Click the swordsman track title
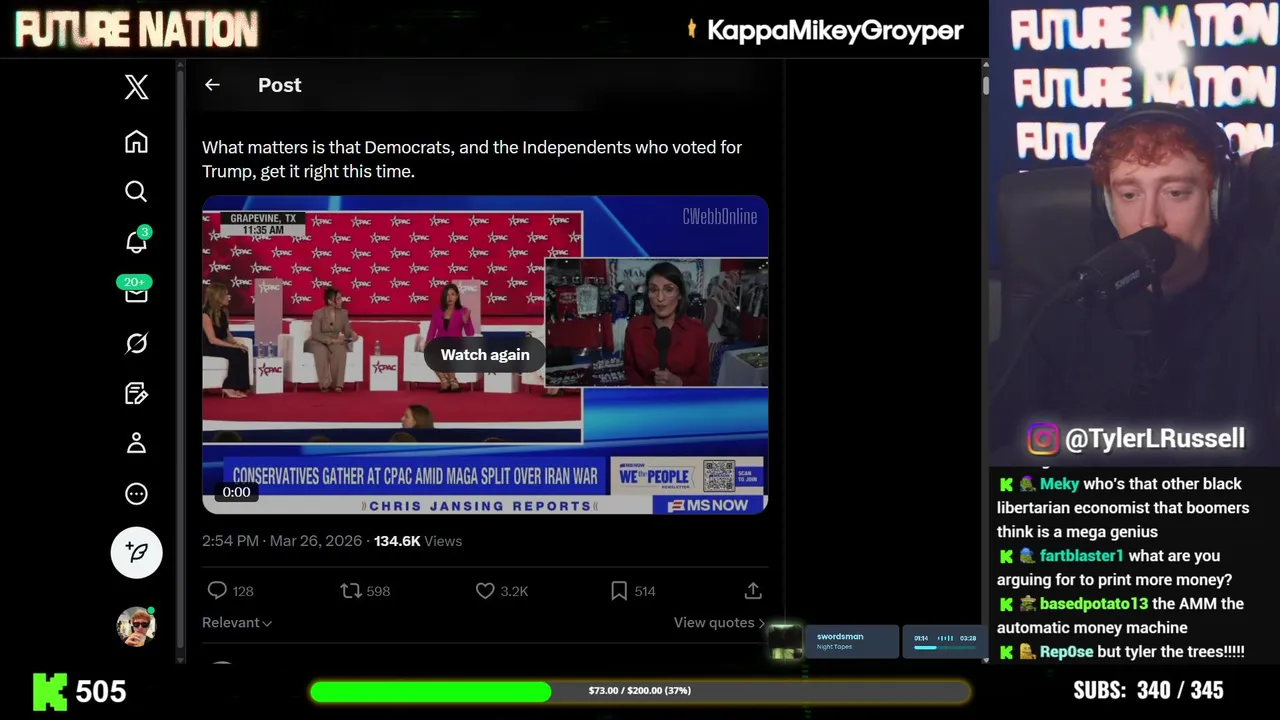The width and height of the screenshot is (1280, 720). point(839,637)
